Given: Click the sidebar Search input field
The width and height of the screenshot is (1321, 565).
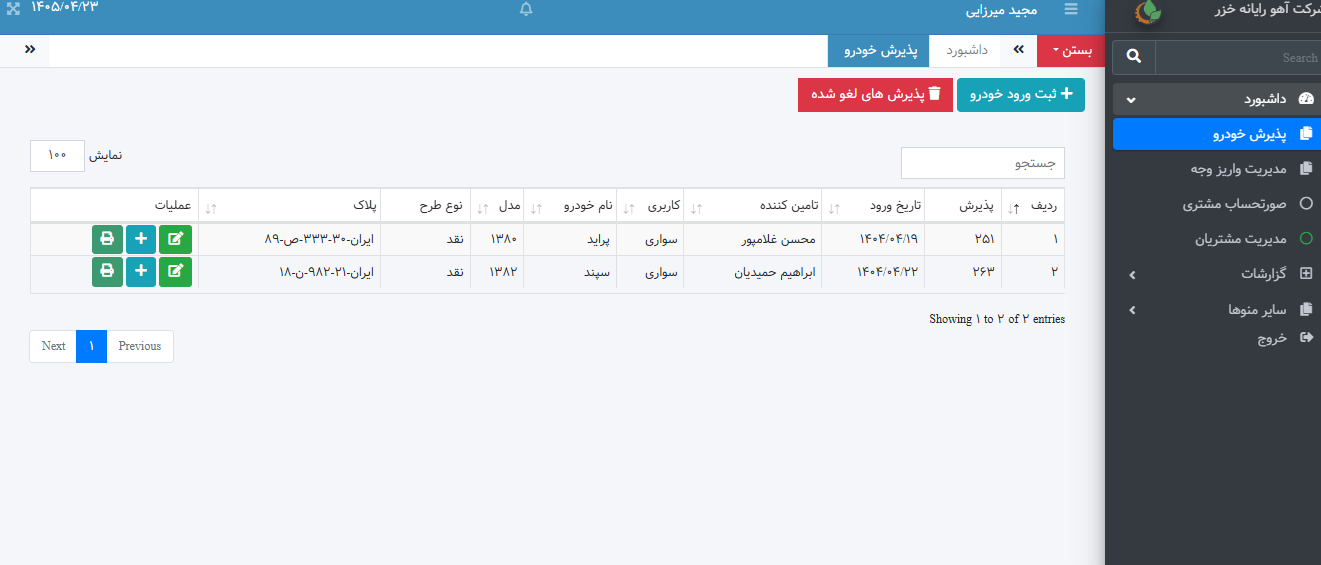Looking at the screenshot, I should pos(1237,57).
